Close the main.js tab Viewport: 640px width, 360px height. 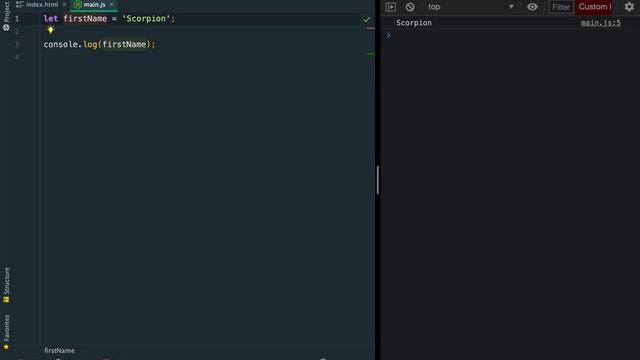111,4
